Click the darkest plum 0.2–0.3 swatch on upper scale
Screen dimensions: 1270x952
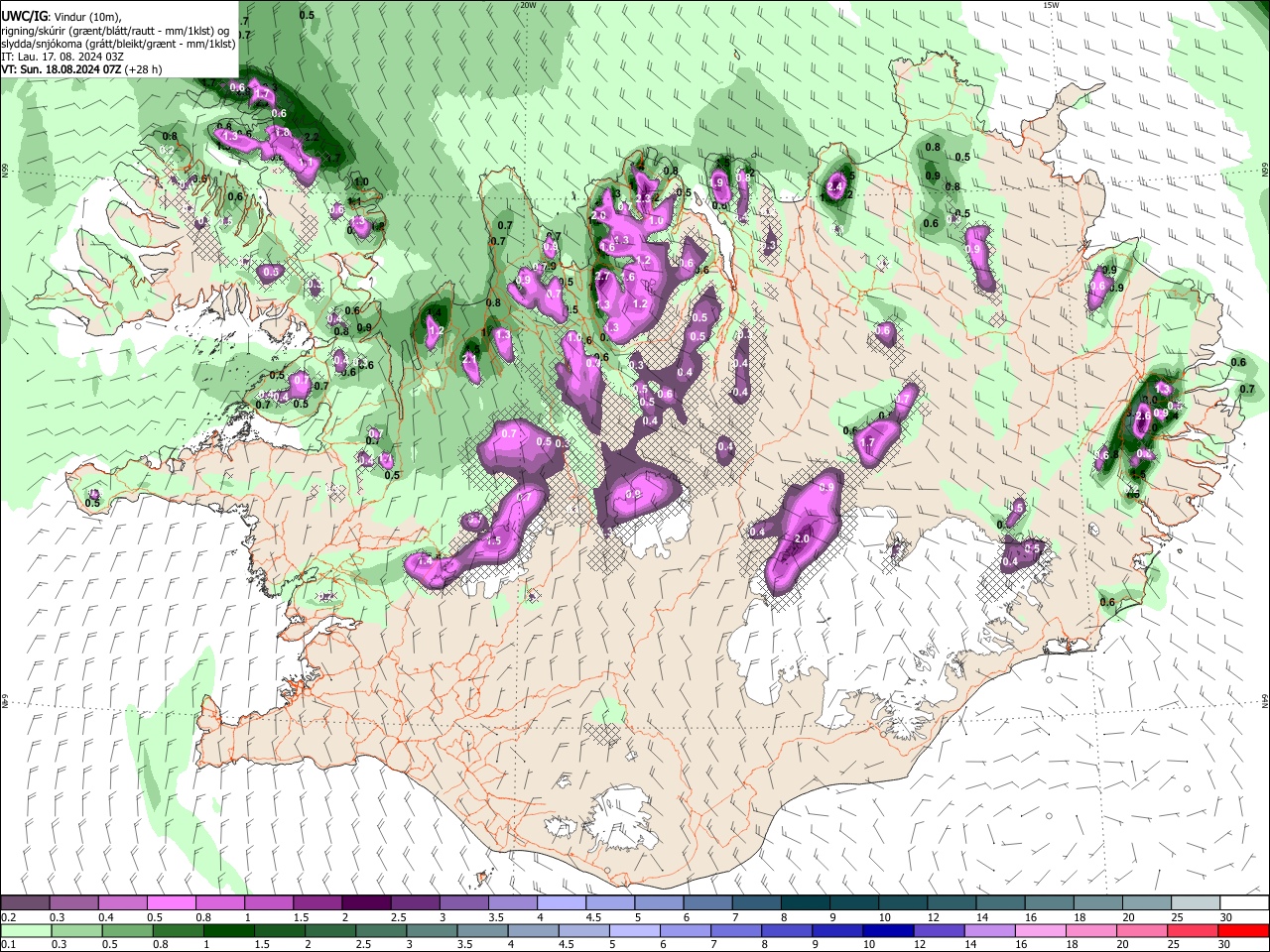[25, 903]
